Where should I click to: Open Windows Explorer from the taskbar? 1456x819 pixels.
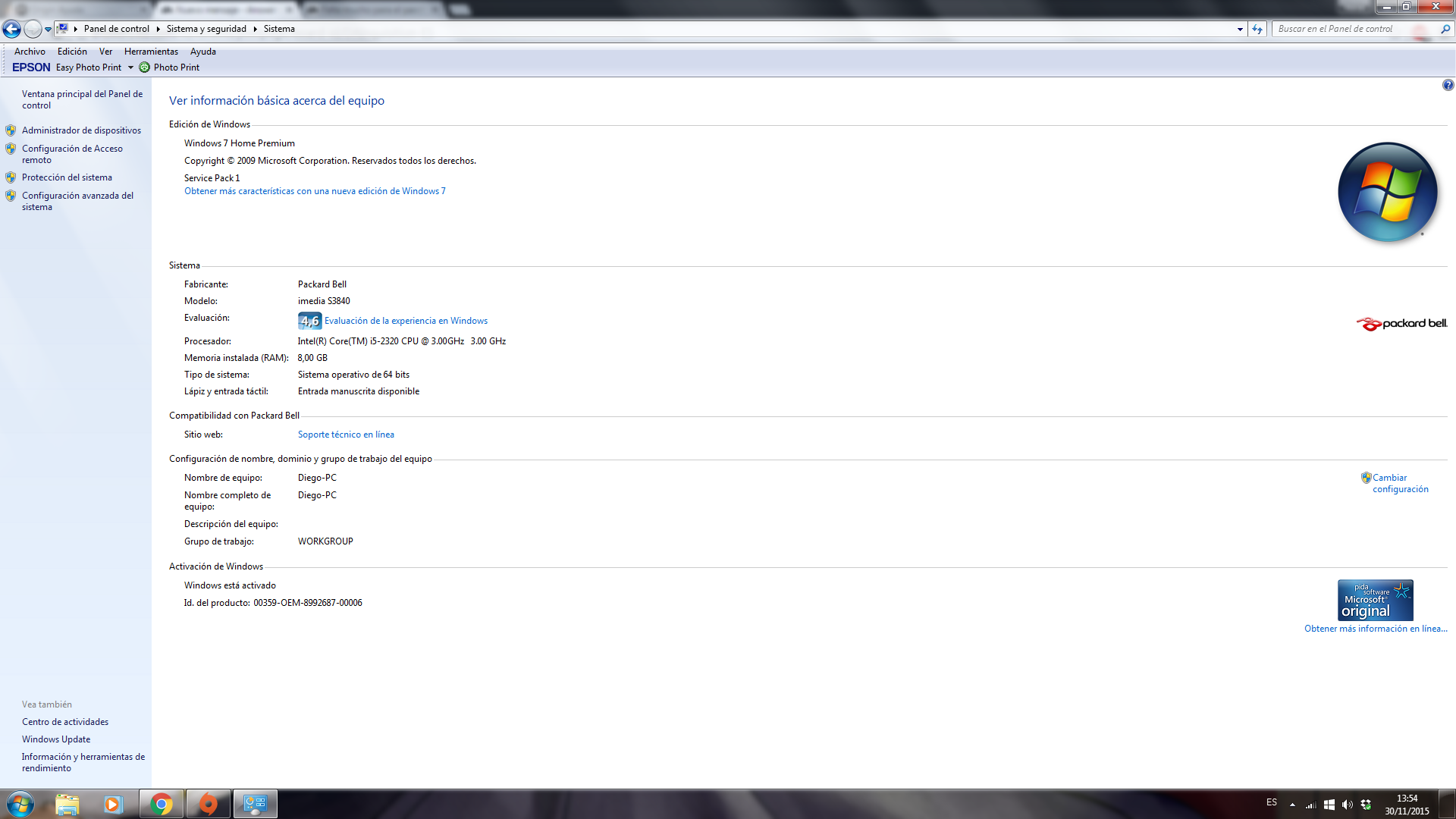click(x=67, y=804)
